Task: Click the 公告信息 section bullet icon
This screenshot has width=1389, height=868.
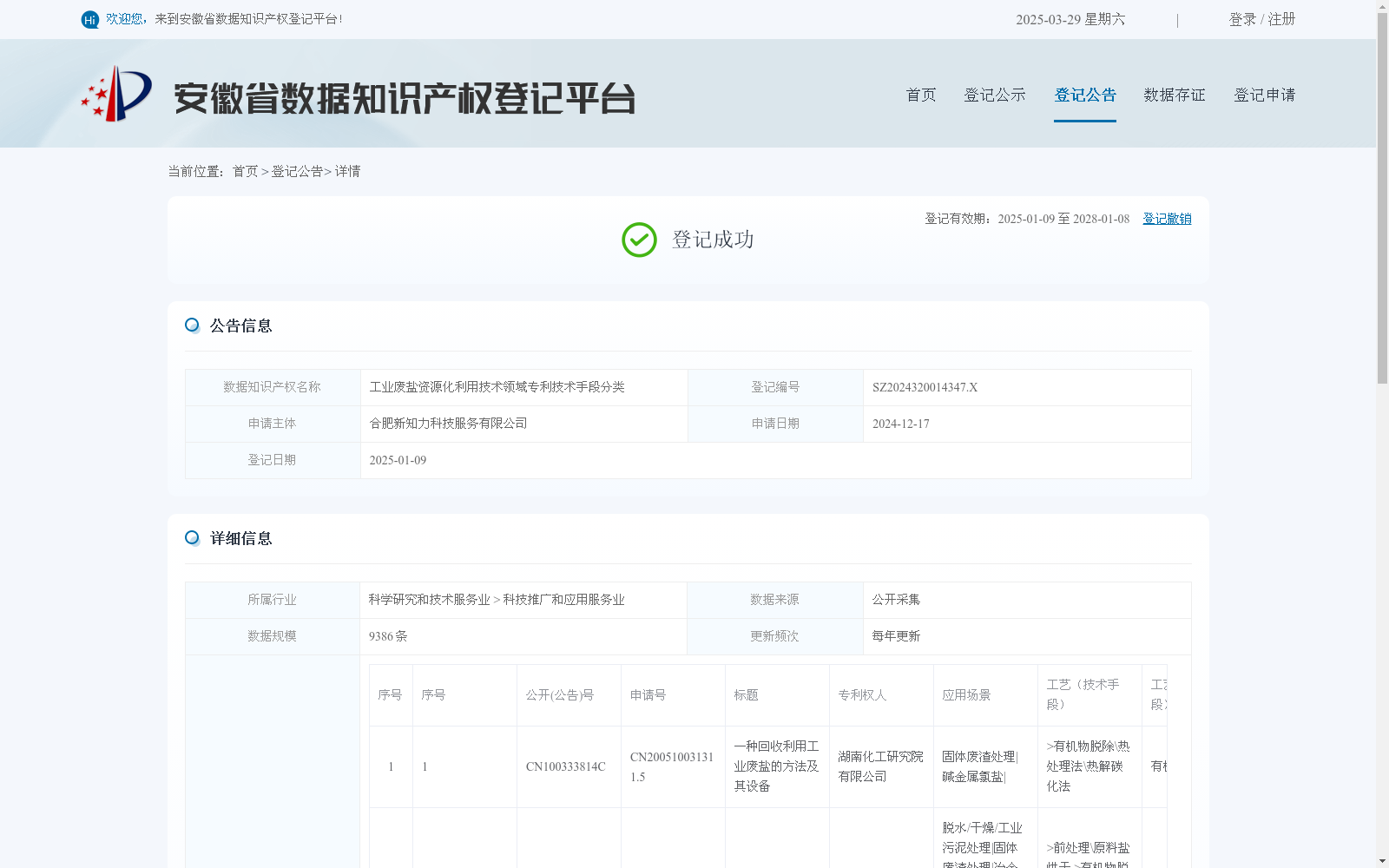Action: [193, 325]
